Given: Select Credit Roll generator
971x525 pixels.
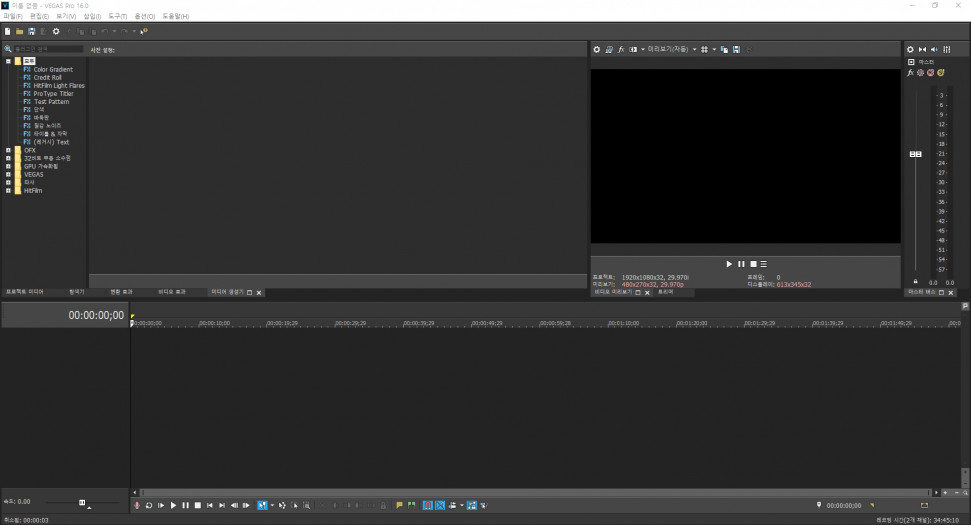Looking at the screenshot, I should click(47, 77).
